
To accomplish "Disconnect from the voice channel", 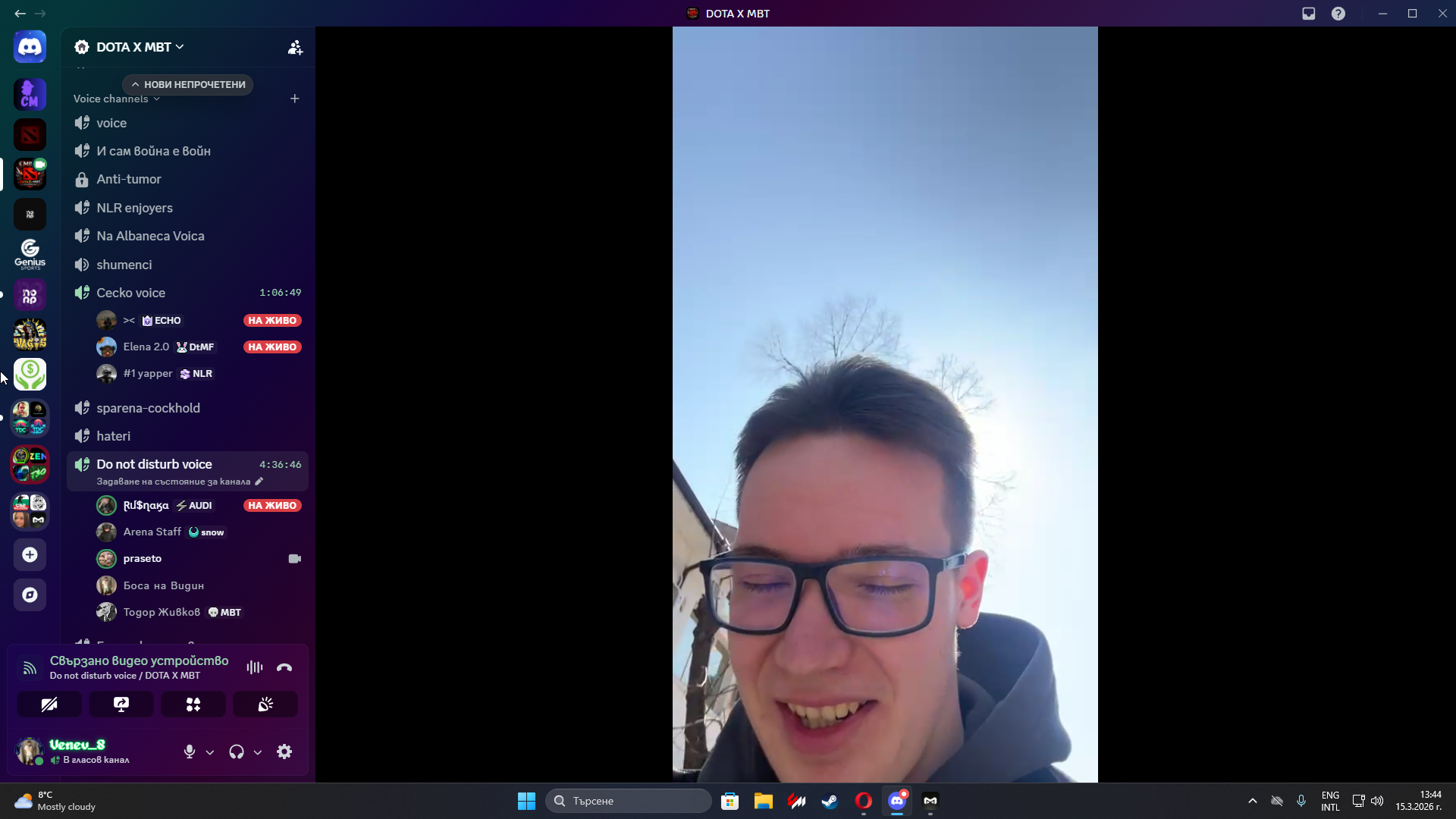I will 284,667.
